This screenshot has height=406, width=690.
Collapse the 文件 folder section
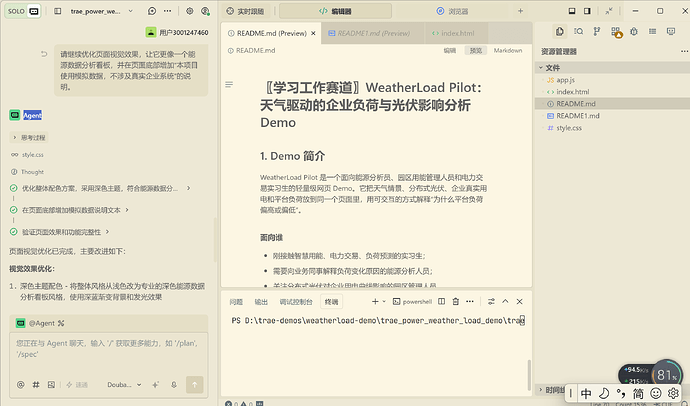pyautogui.click(x=613, y=68)
